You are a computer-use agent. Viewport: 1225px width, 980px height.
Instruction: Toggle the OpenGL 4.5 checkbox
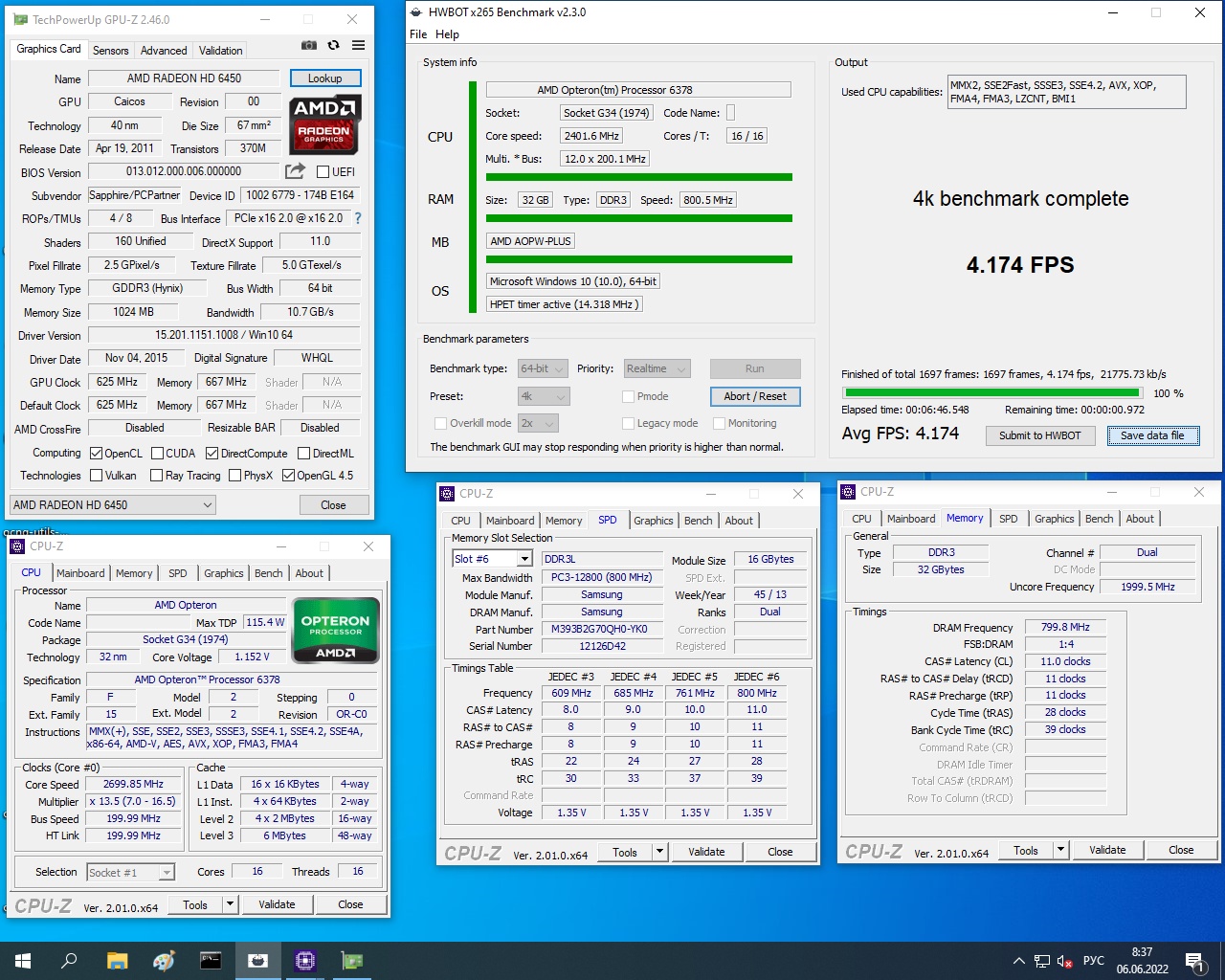(x=288, y=476)
